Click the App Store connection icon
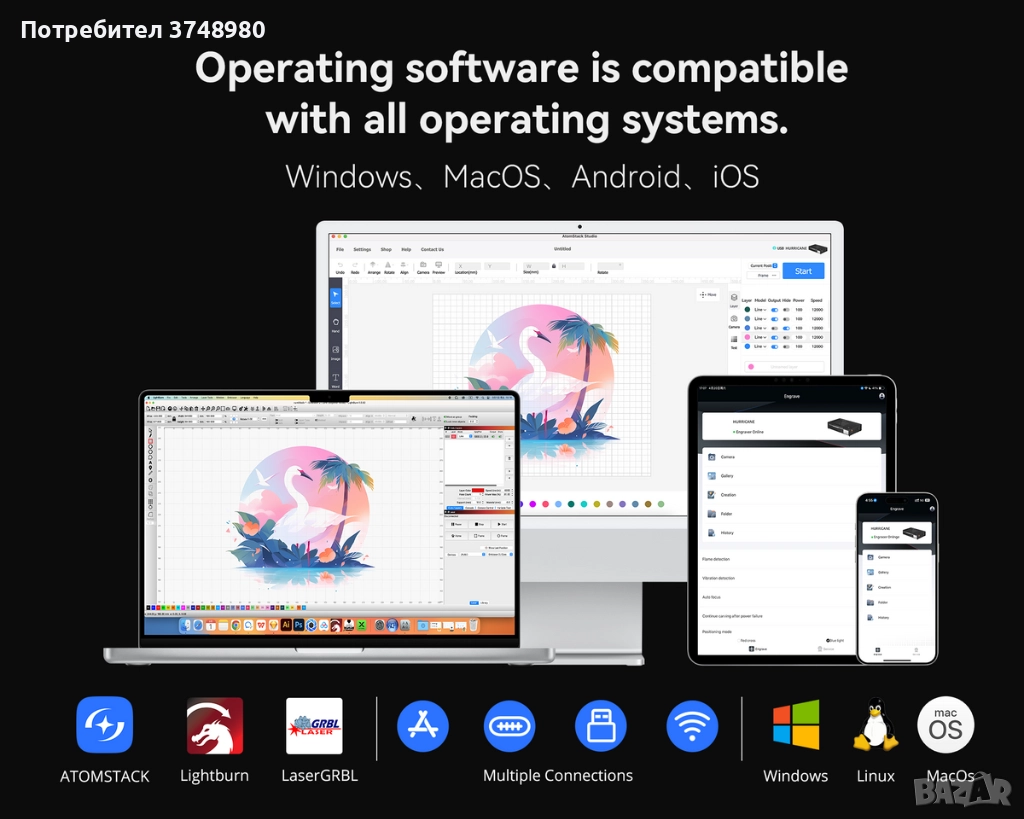 click(423, 726)
